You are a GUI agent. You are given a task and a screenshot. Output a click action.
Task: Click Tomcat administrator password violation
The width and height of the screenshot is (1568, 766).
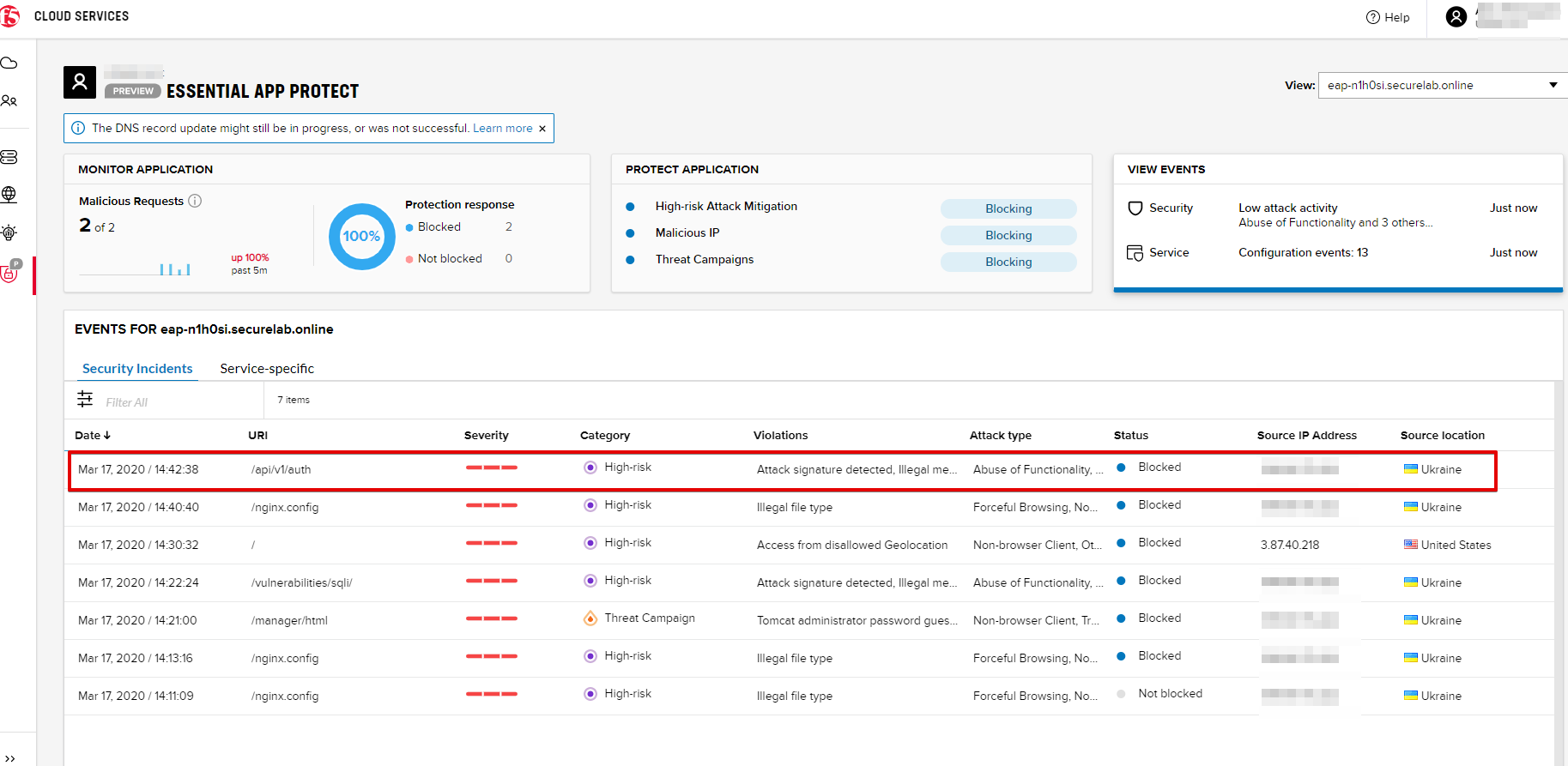(x=857, y=620)
